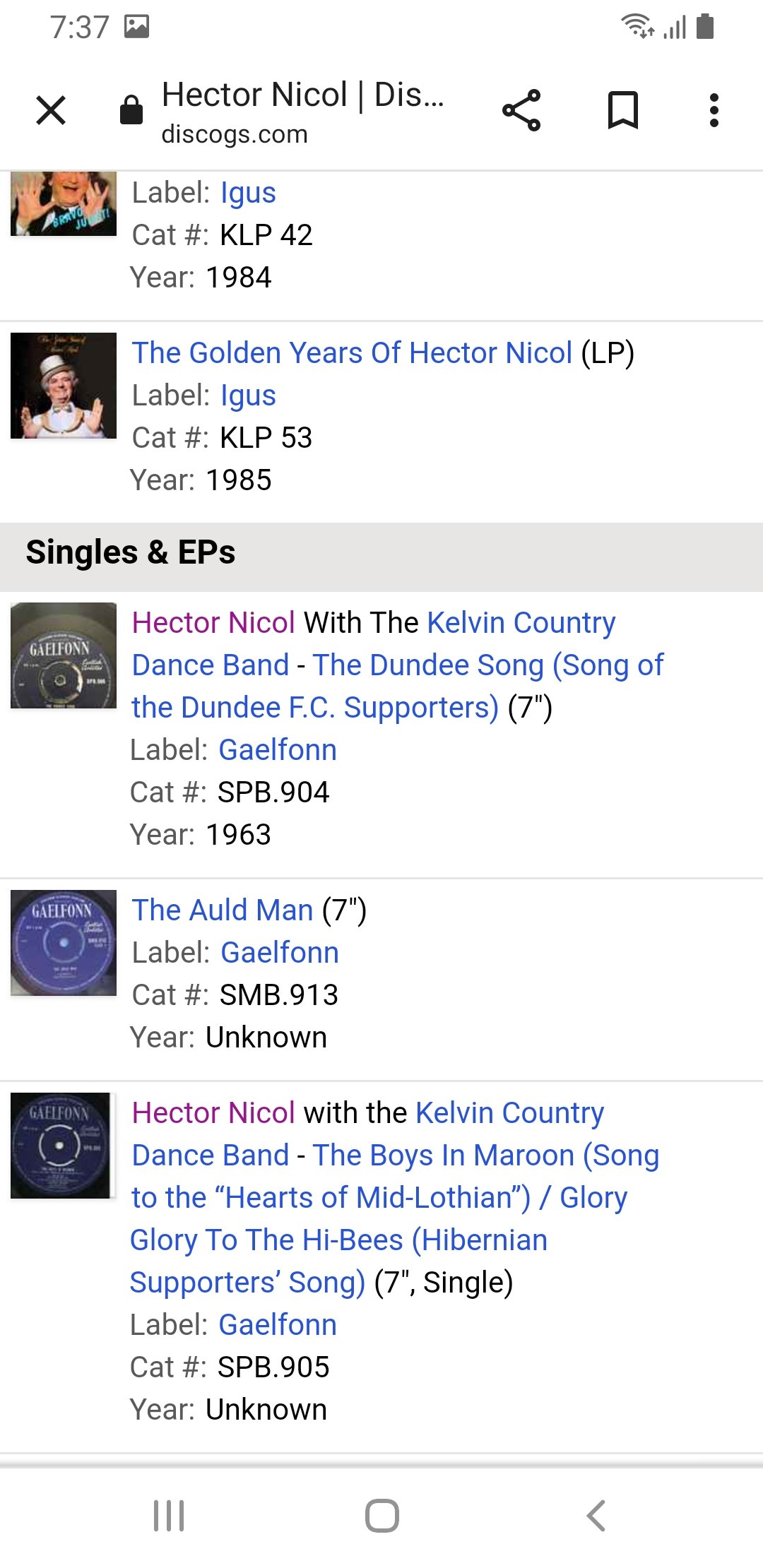Tap the page title in address bar
The image size is (763, 1568).
(302, 95)
